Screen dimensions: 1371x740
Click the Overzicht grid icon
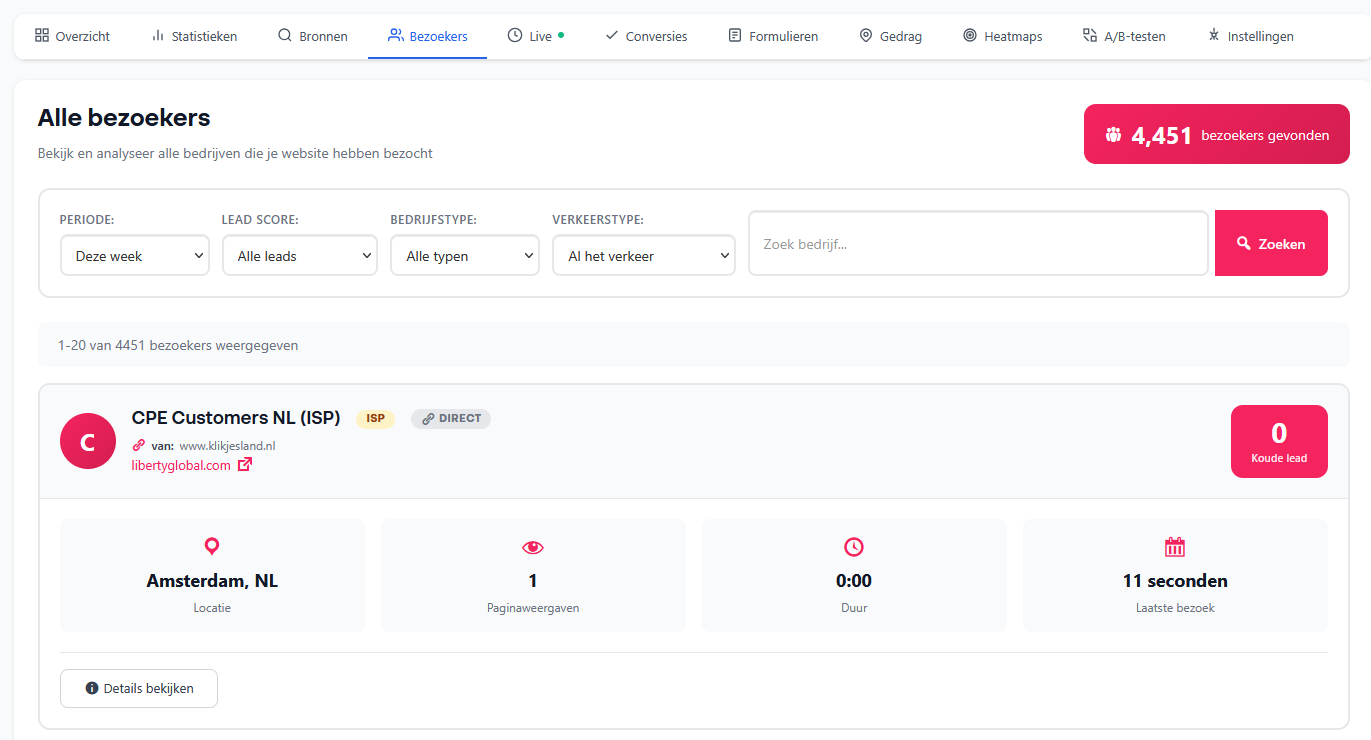pyautogui.click(x=41, y=35)
